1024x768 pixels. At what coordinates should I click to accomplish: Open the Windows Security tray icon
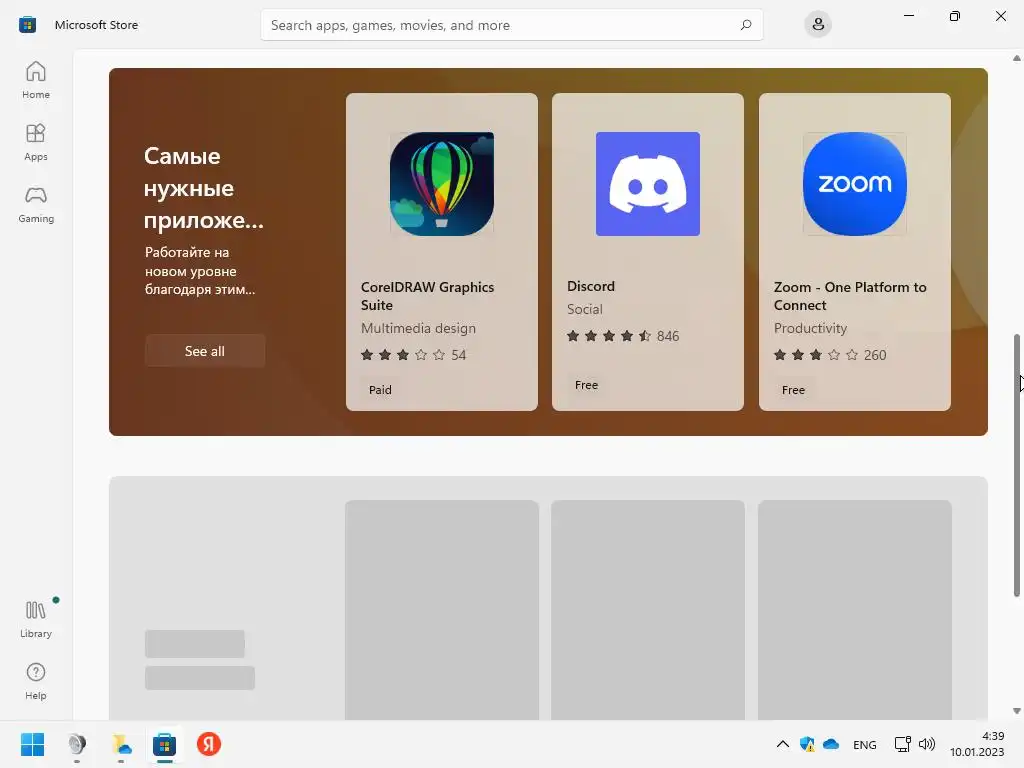[x=807, y=744]
